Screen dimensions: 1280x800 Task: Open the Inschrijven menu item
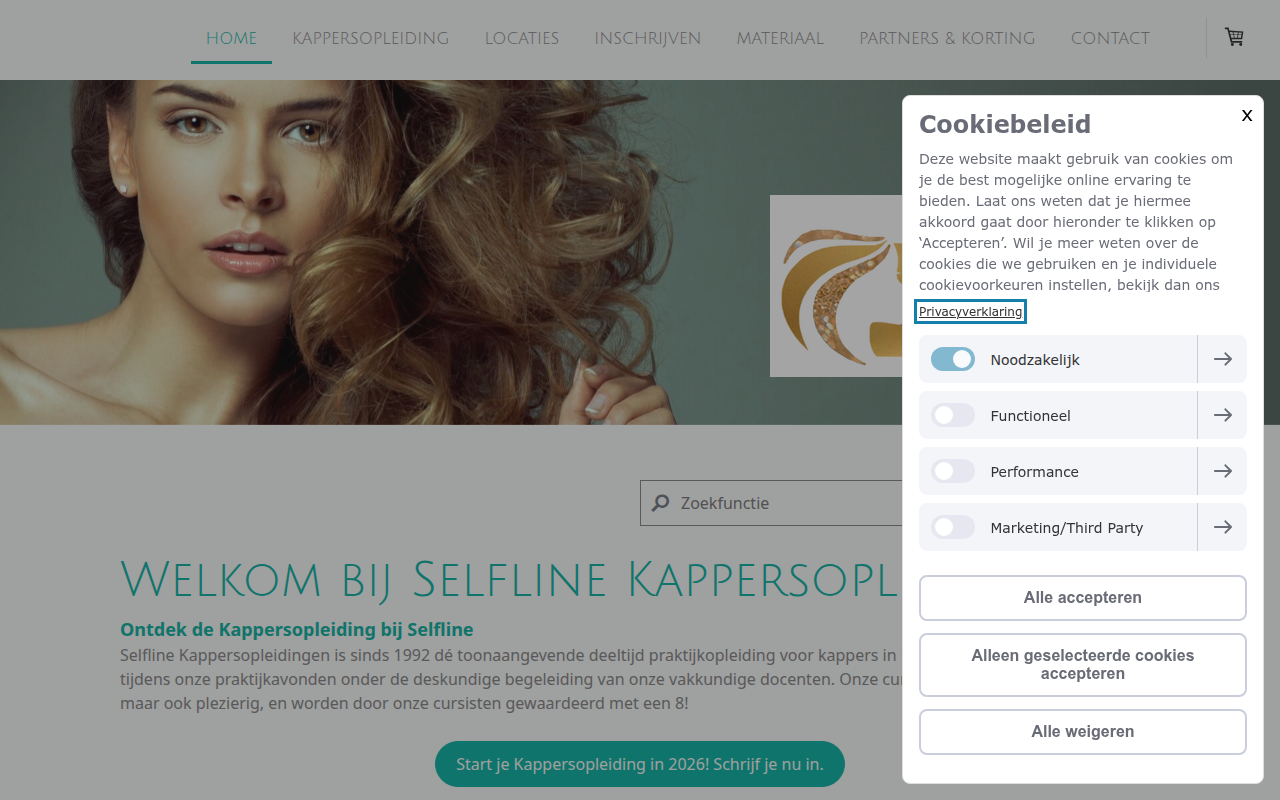point(648,39)
